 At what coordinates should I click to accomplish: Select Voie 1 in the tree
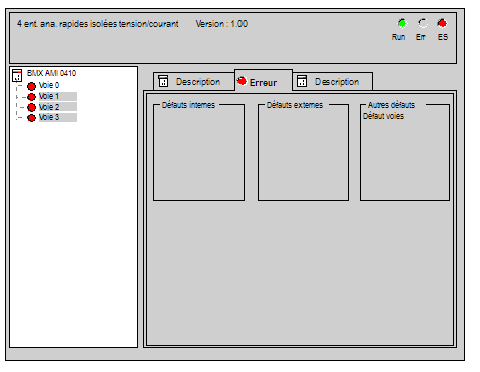pos(58,96)
